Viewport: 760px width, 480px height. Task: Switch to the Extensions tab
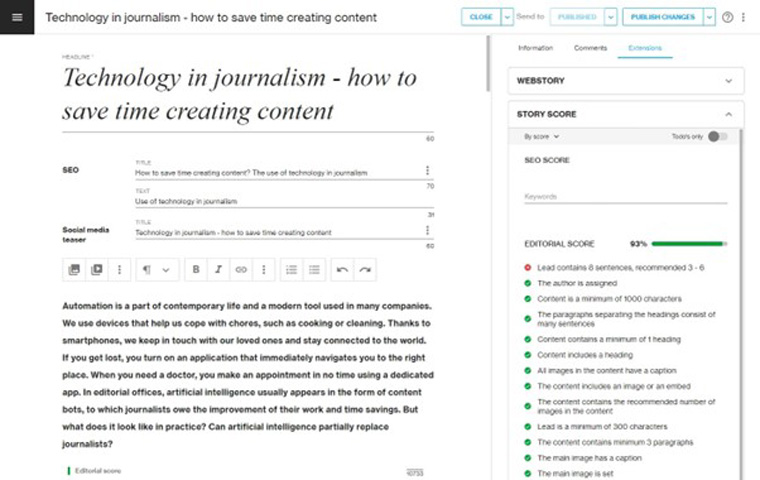(x=645, y=48)
